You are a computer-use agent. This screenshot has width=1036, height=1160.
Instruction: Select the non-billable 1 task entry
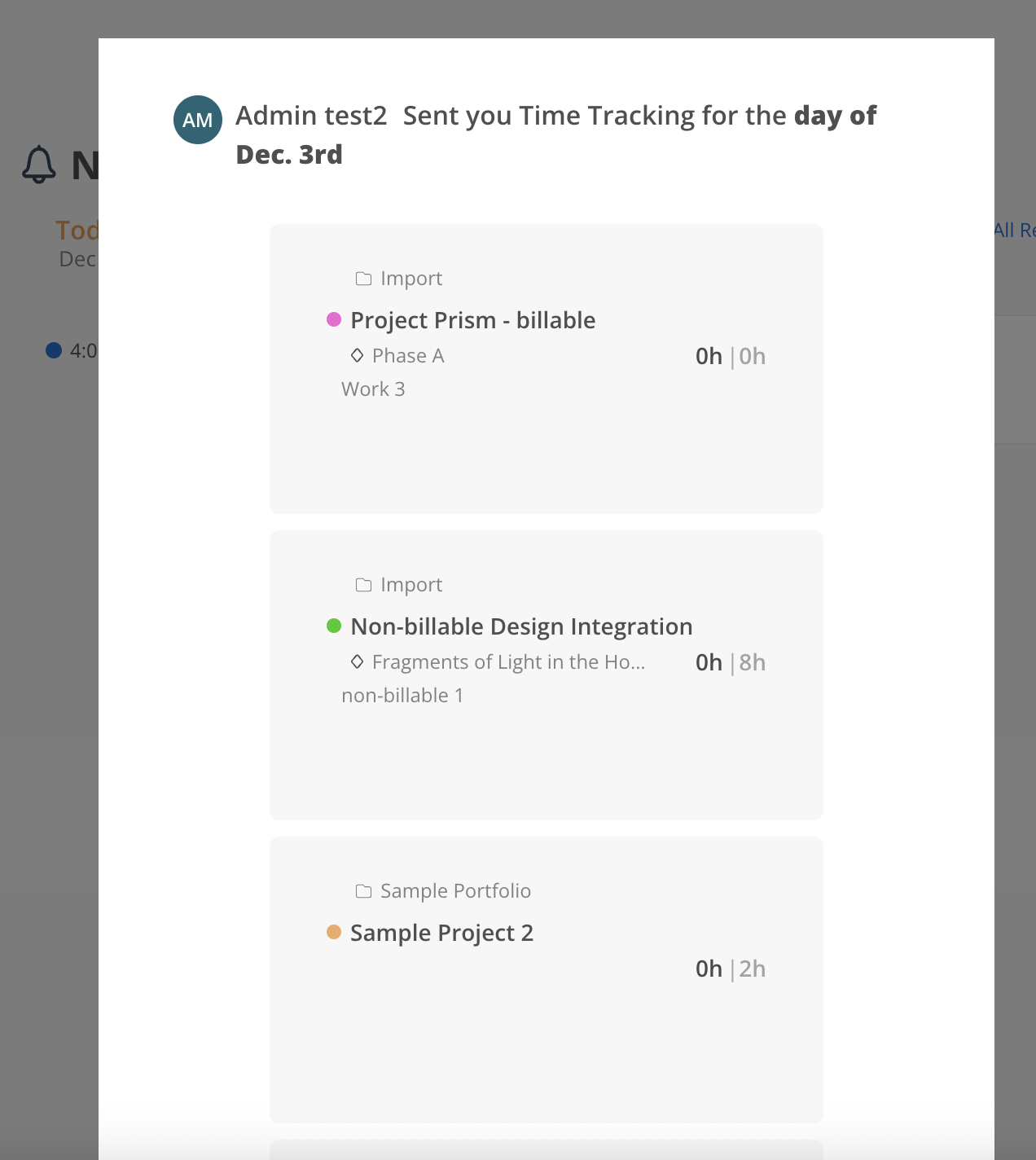click(x=402, y=696)
